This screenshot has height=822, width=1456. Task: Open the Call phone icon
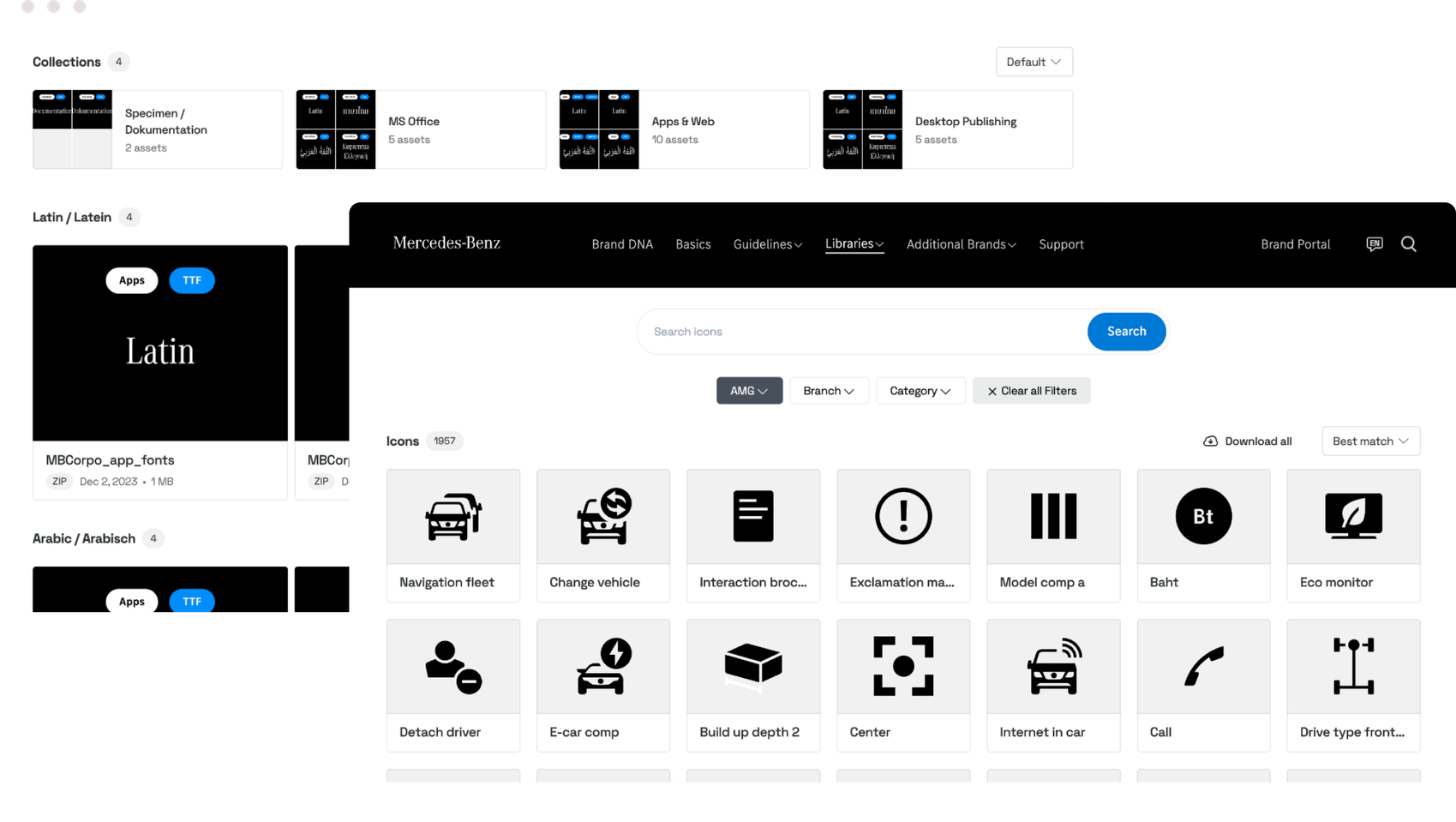[x=1203, y=685]
